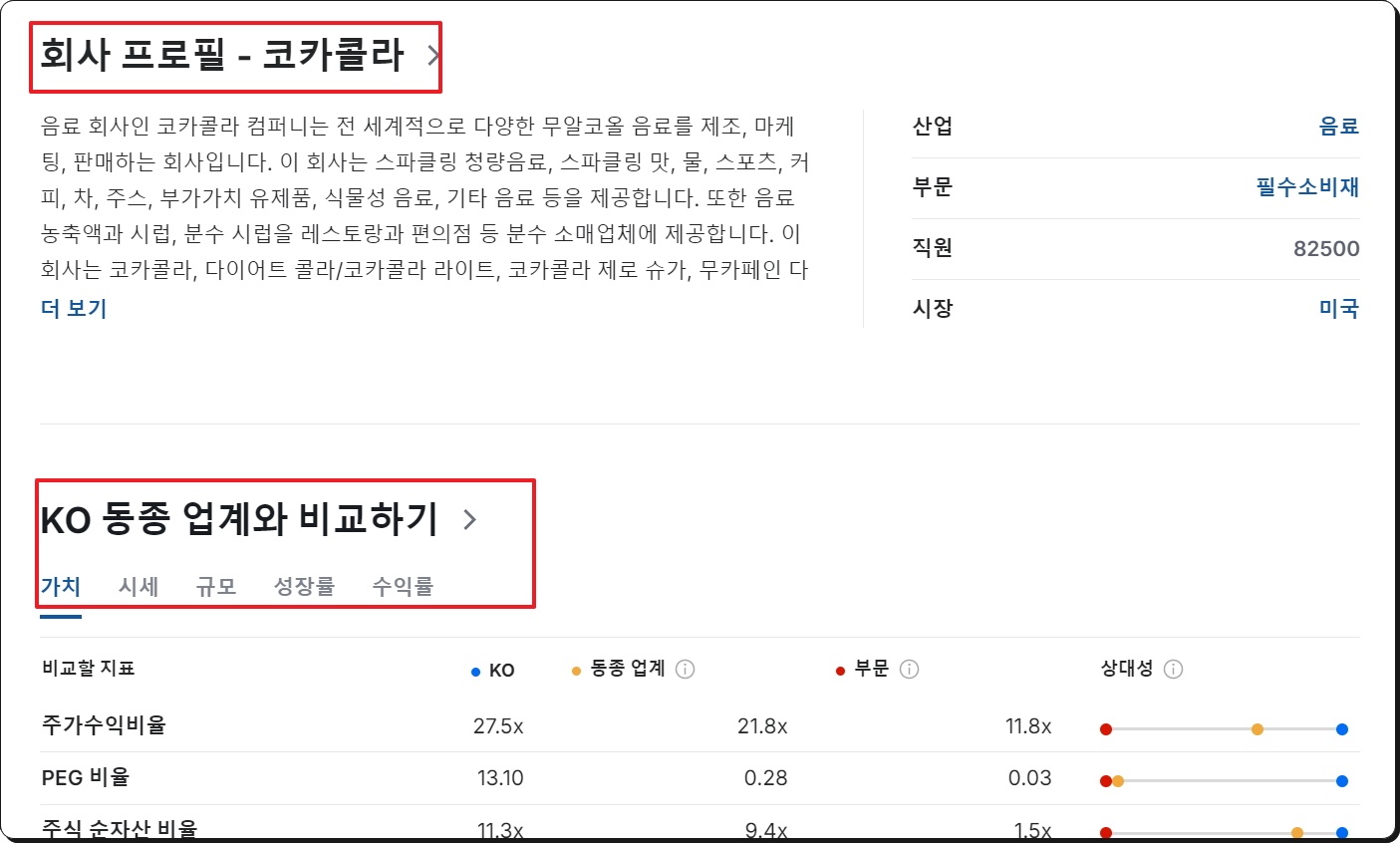Click the sector value 11.8x
1400x843 pixels.
click(1028, 726)
